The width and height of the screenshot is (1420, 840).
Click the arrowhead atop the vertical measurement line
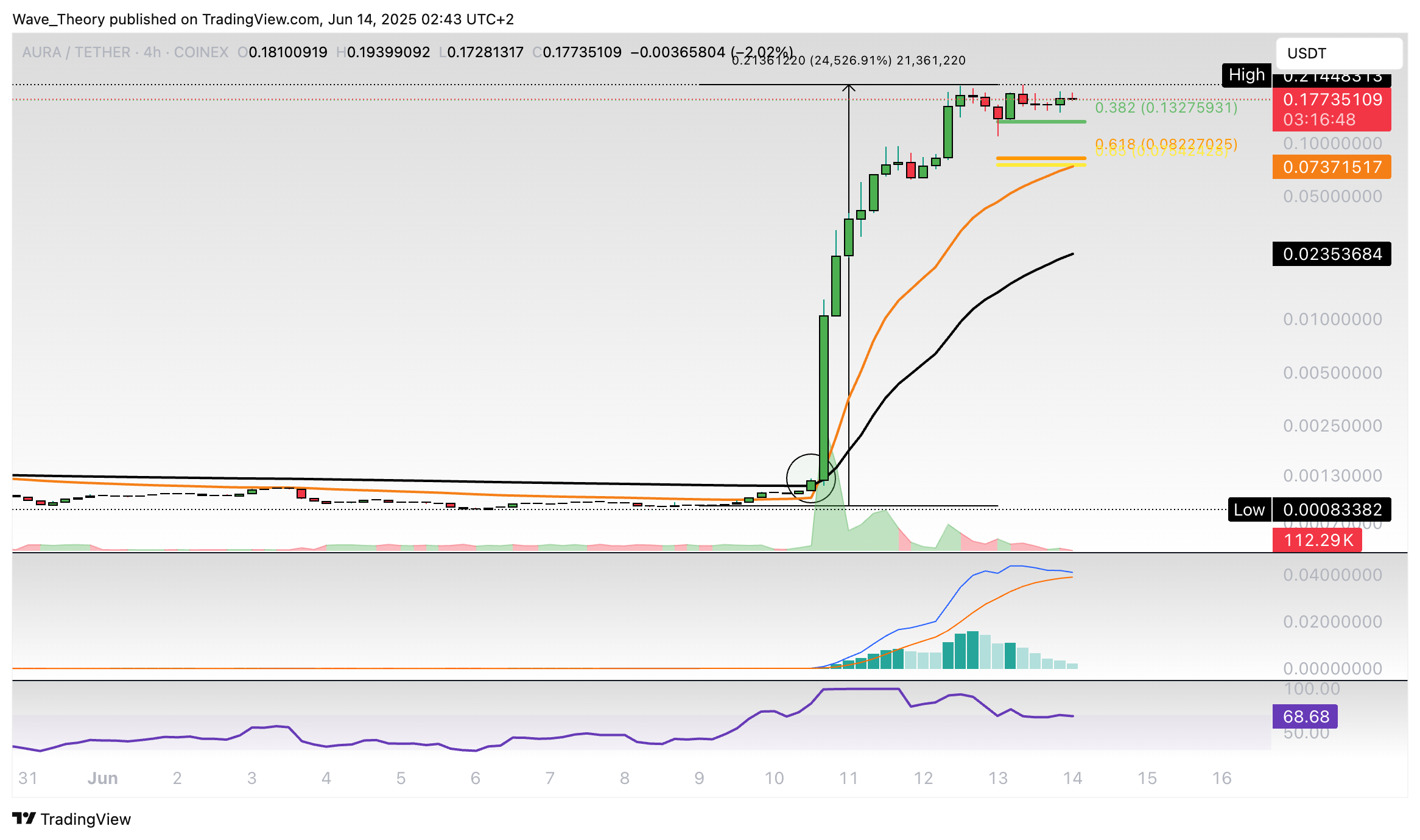click(x=849, y=89)
